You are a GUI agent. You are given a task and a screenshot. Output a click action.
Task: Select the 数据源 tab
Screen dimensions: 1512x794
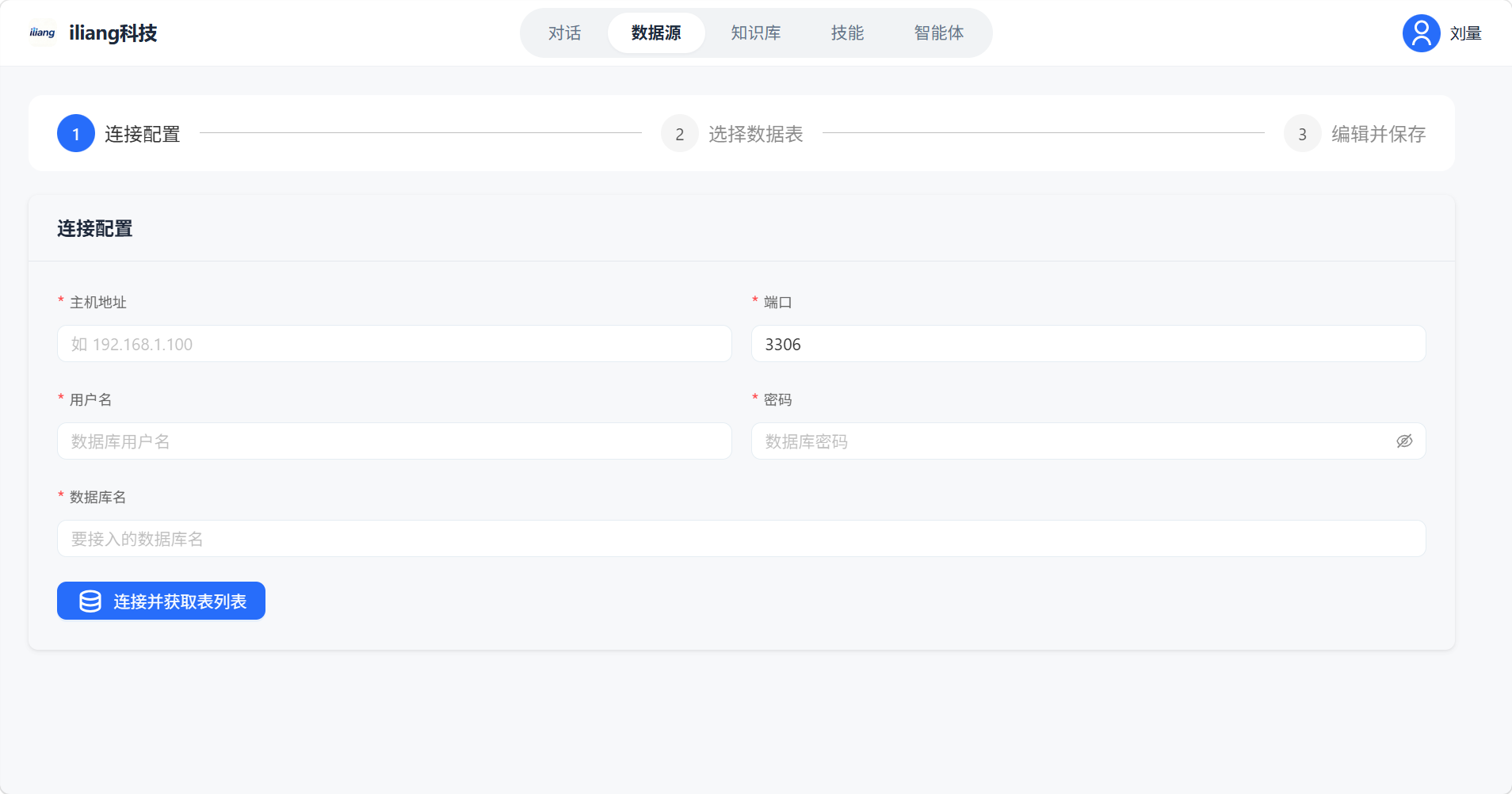[x=656, y=32]
